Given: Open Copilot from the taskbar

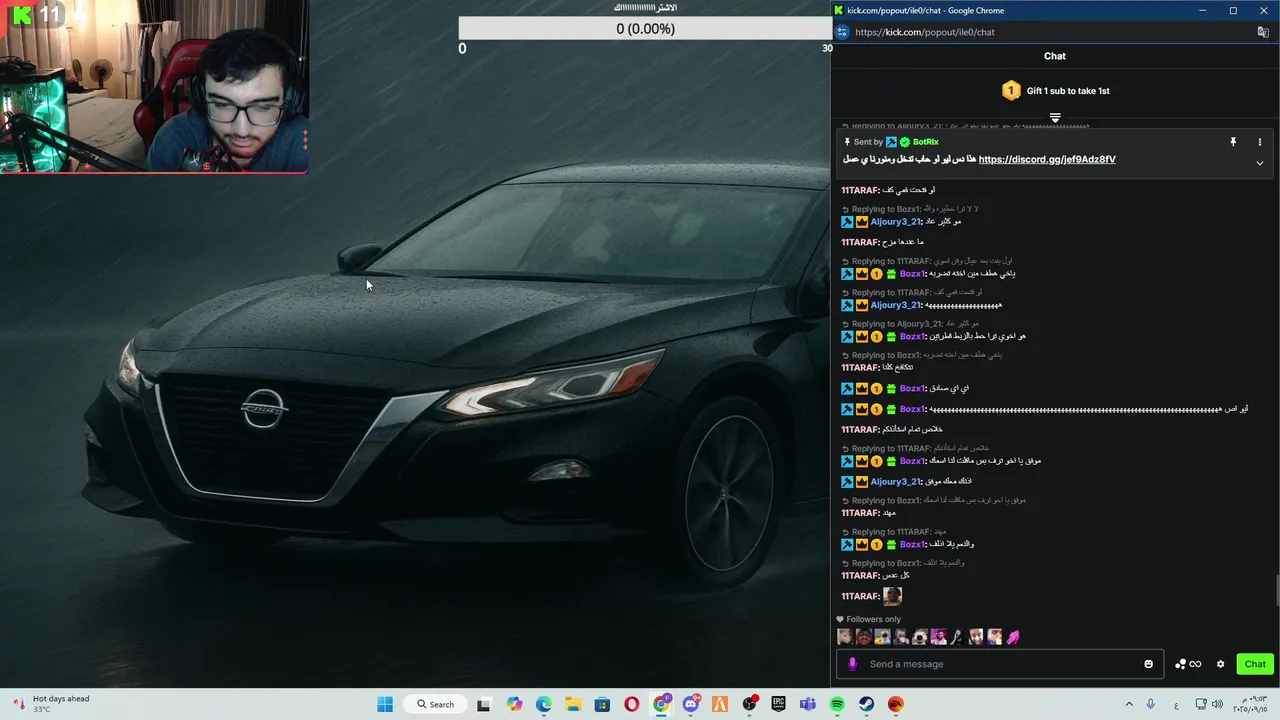Looking at the screenshot, I should click(x=514, y=704).
